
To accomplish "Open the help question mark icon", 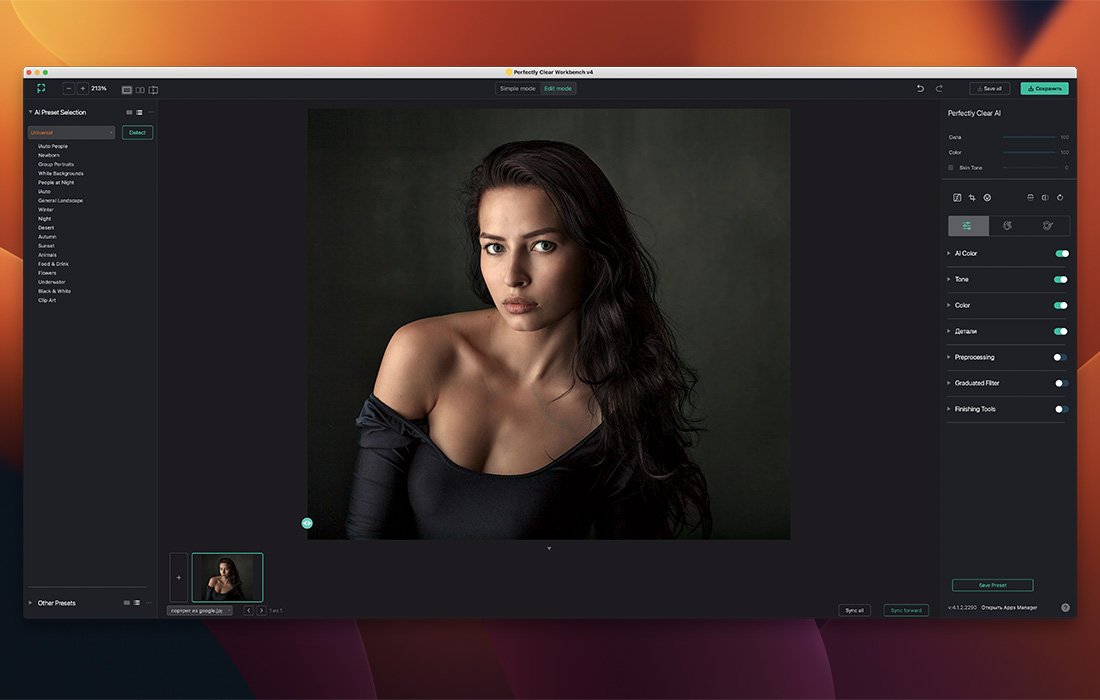I will pyautogui.click(x=1065, y=607).
